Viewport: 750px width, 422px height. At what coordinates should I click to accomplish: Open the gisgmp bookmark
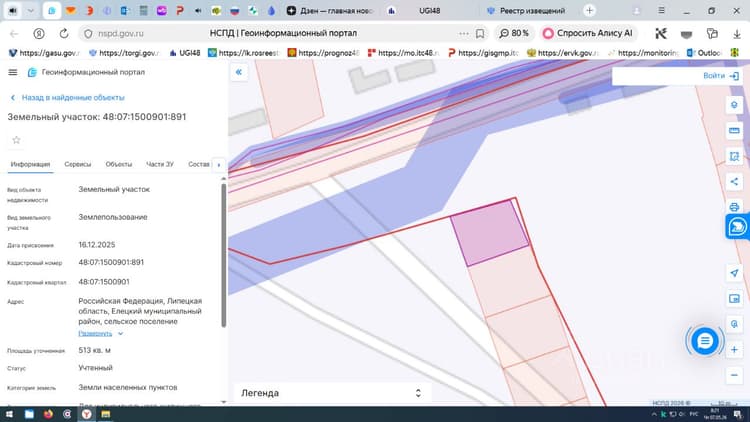[483, 53]
